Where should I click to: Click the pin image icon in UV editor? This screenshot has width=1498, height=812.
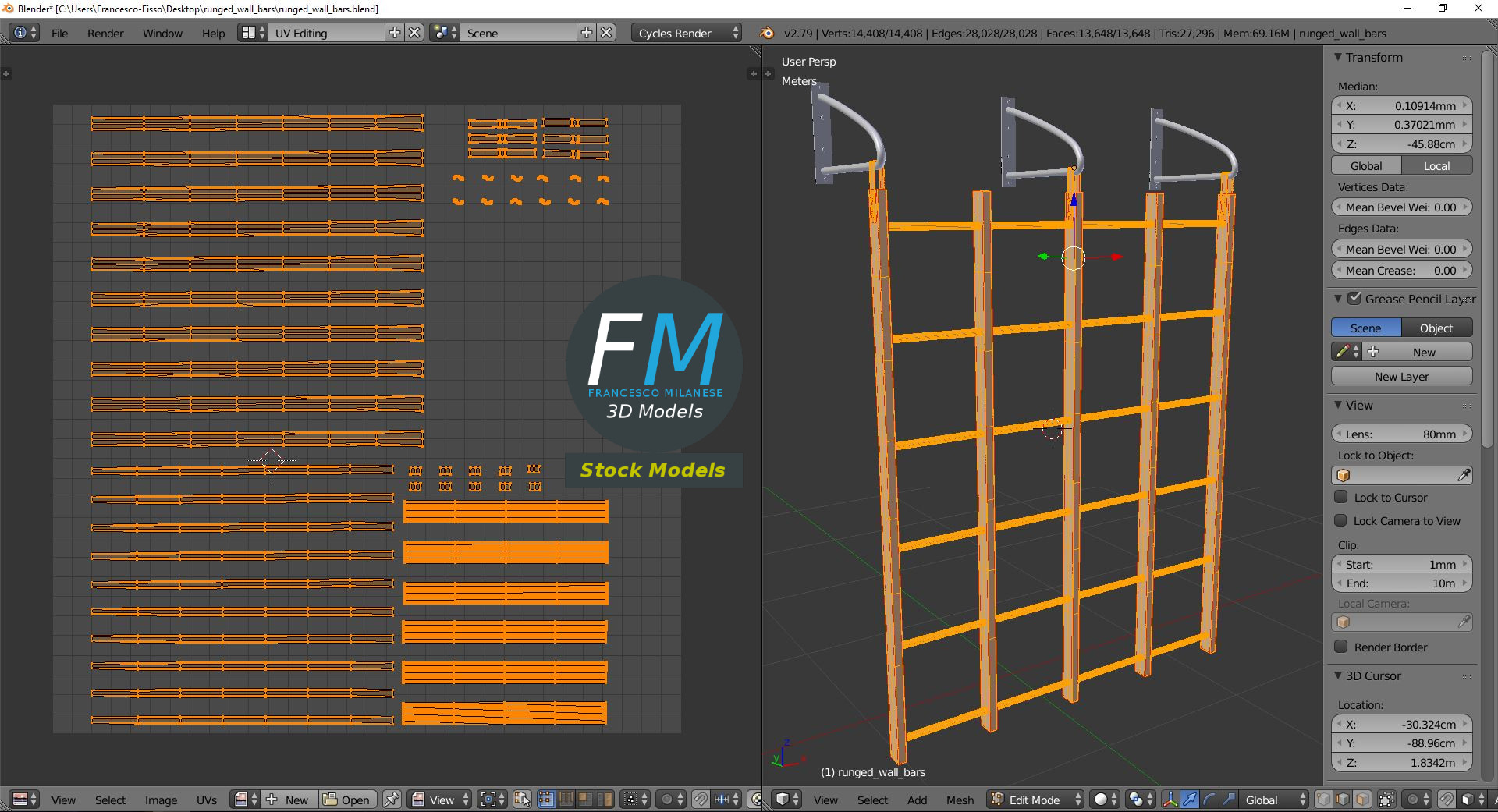[392, 800]
